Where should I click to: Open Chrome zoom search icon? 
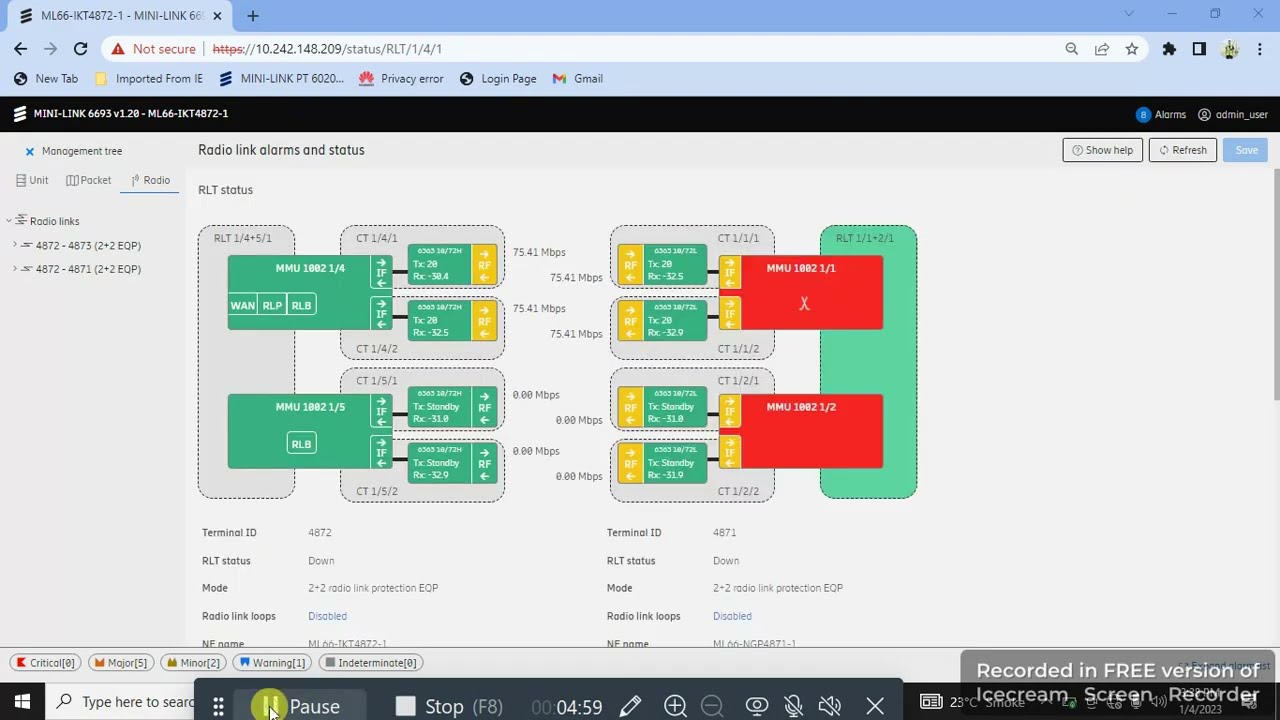coord(1071,48)
